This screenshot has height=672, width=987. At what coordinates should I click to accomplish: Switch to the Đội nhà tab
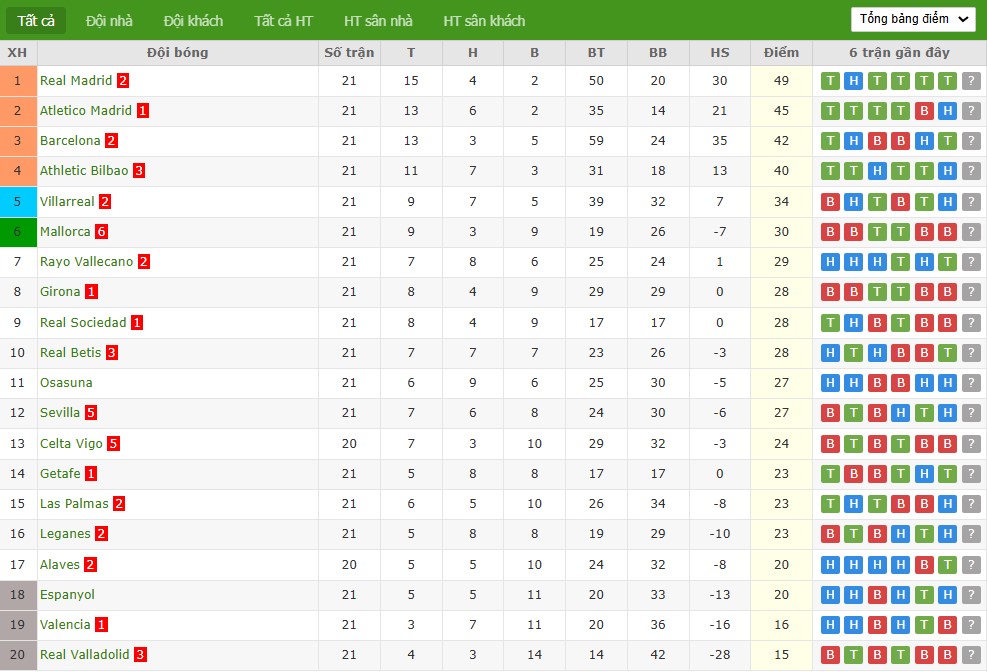pyautogui.click(x=109, y=21)
